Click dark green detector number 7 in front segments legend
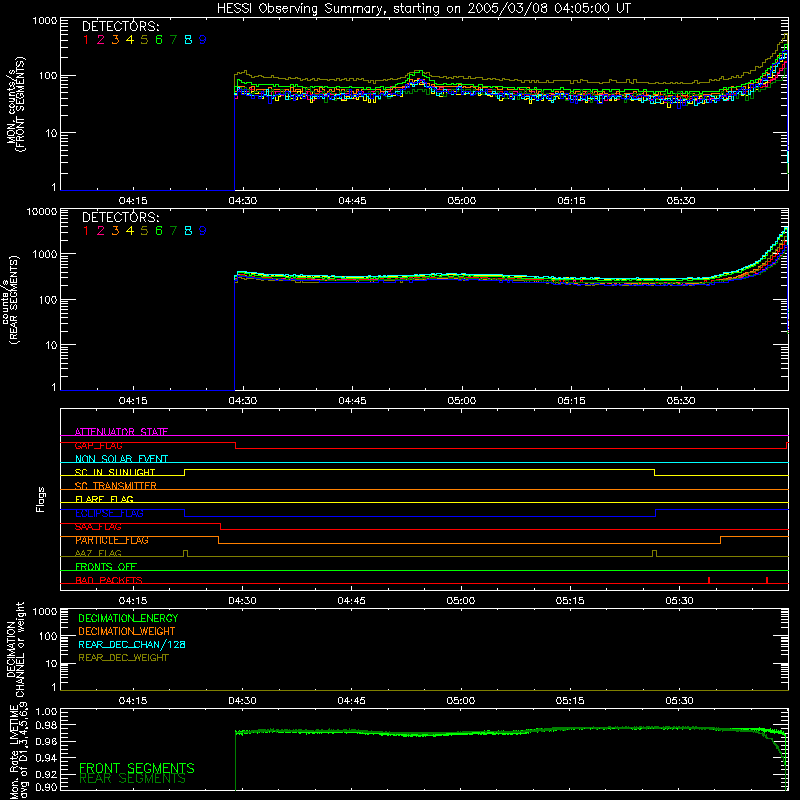 tap(174, 40)
